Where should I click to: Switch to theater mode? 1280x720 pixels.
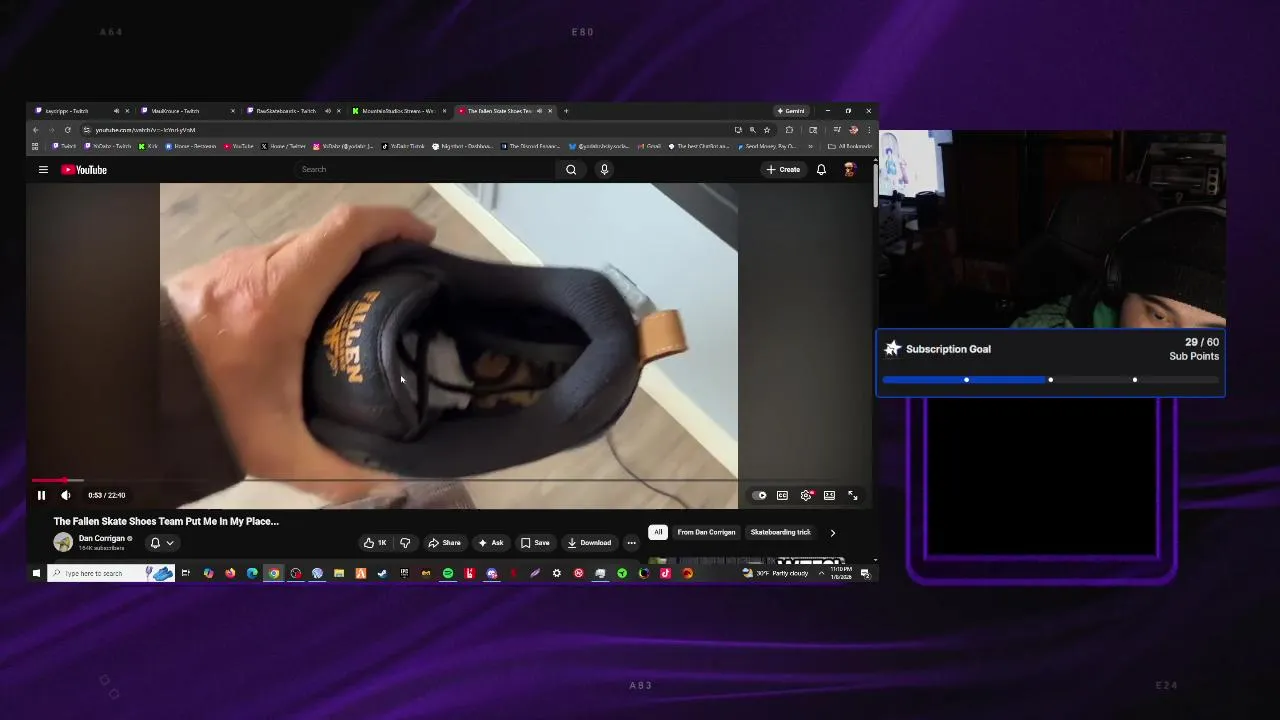click(829, 495)
